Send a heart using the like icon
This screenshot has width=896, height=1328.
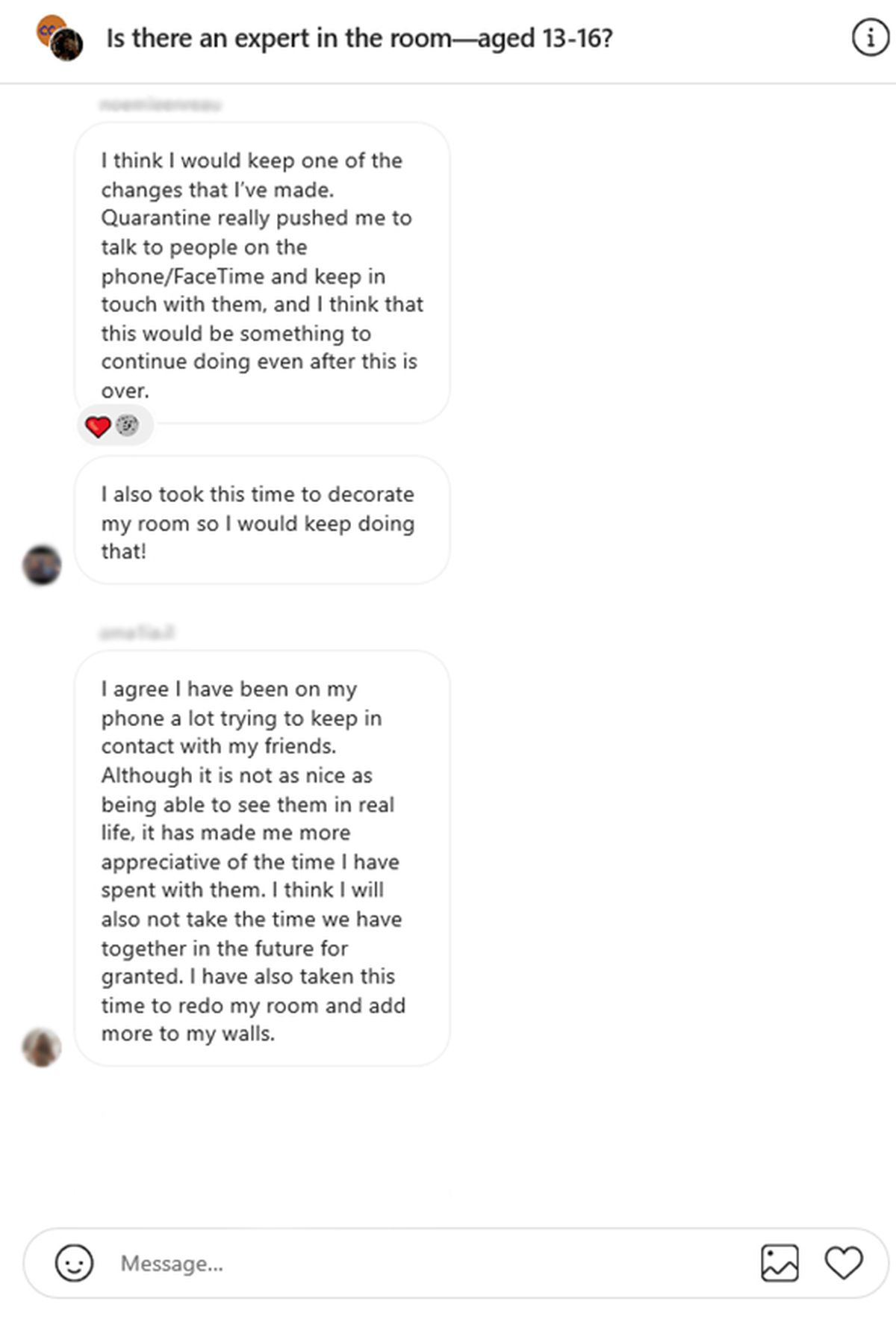point(844,1263)
